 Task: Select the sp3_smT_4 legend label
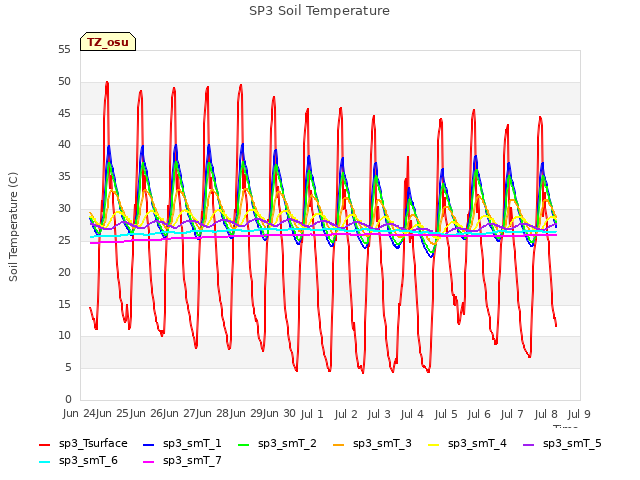(x=477, y=444)
